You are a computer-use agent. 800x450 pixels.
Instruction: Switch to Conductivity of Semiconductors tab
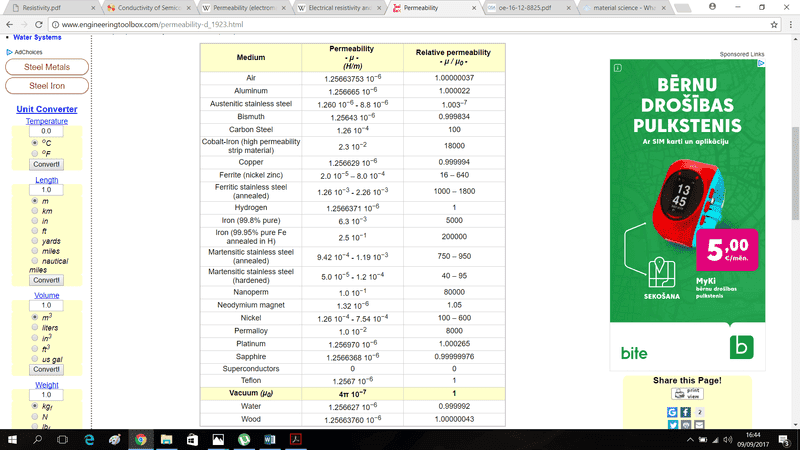pyautogui.click(x=148, y=8)
